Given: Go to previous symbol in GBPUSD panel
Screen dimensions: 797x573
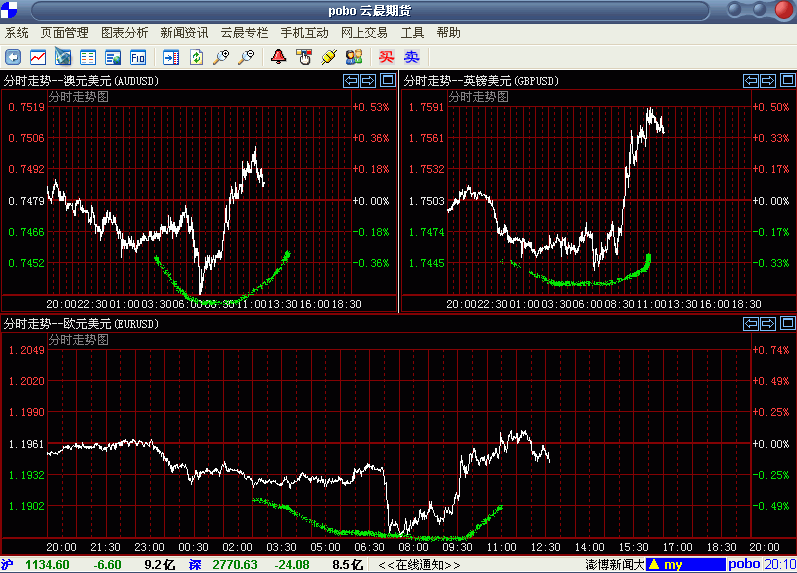Looking at the screenshot, I should click(x=751, y=80).
